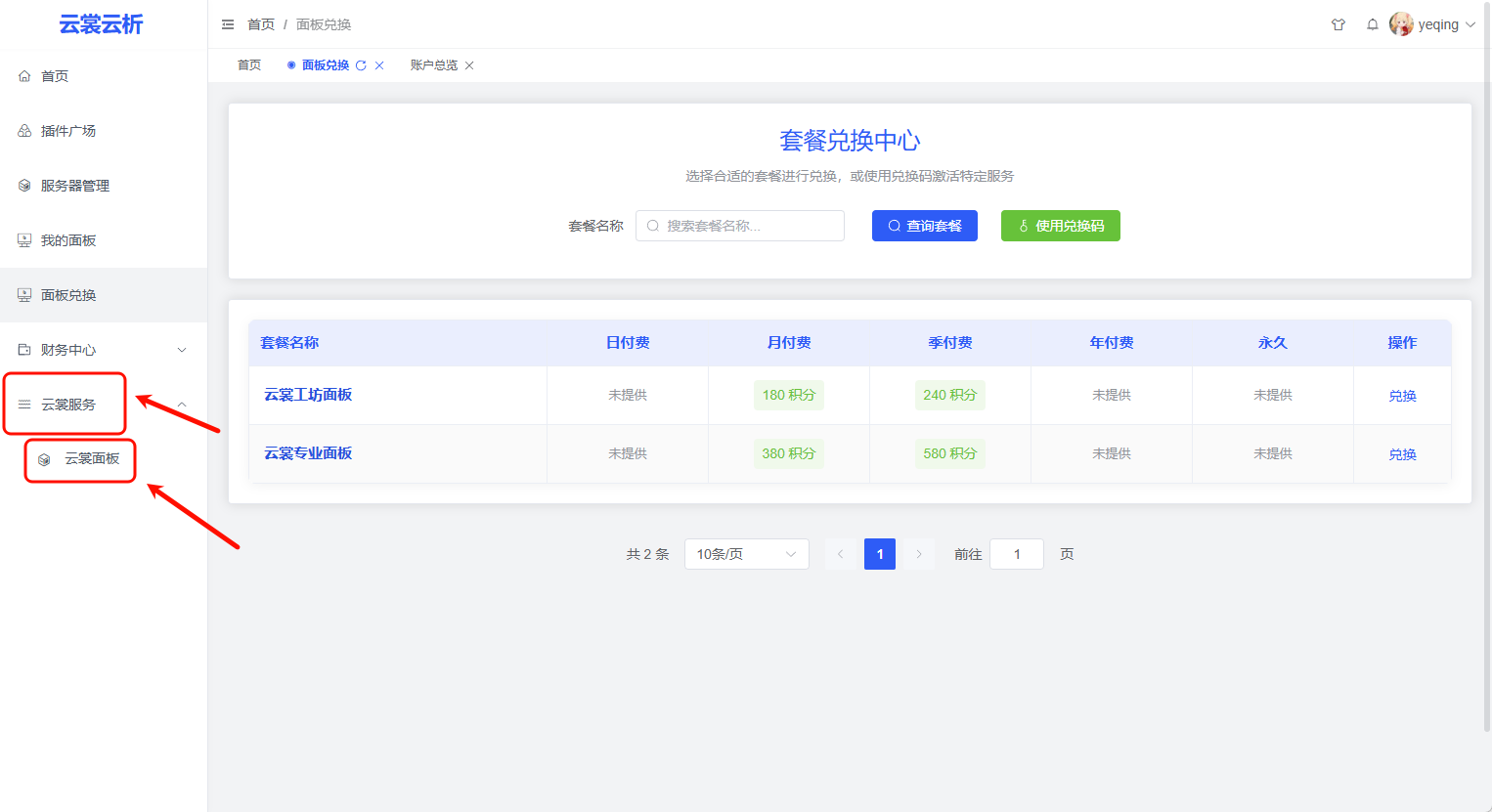1492x812 pixels.
Task: Close the 账户总览 tab
Action: click(x=469, y=65)
